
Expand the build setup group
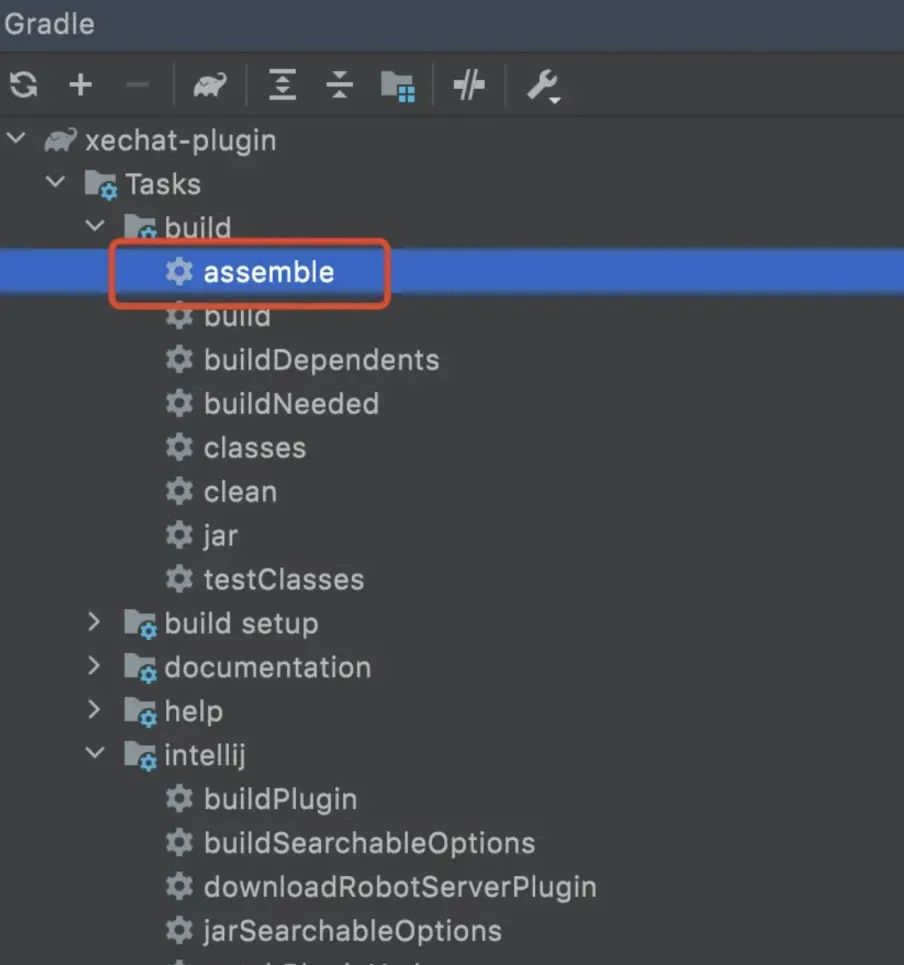coord(94,622)
